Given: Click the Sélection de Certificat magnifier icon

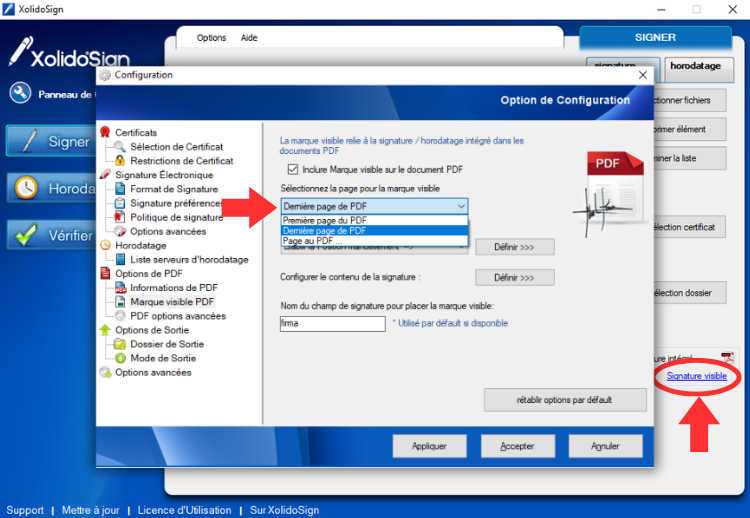Looking at the screenshot, I should pos(120,146).
